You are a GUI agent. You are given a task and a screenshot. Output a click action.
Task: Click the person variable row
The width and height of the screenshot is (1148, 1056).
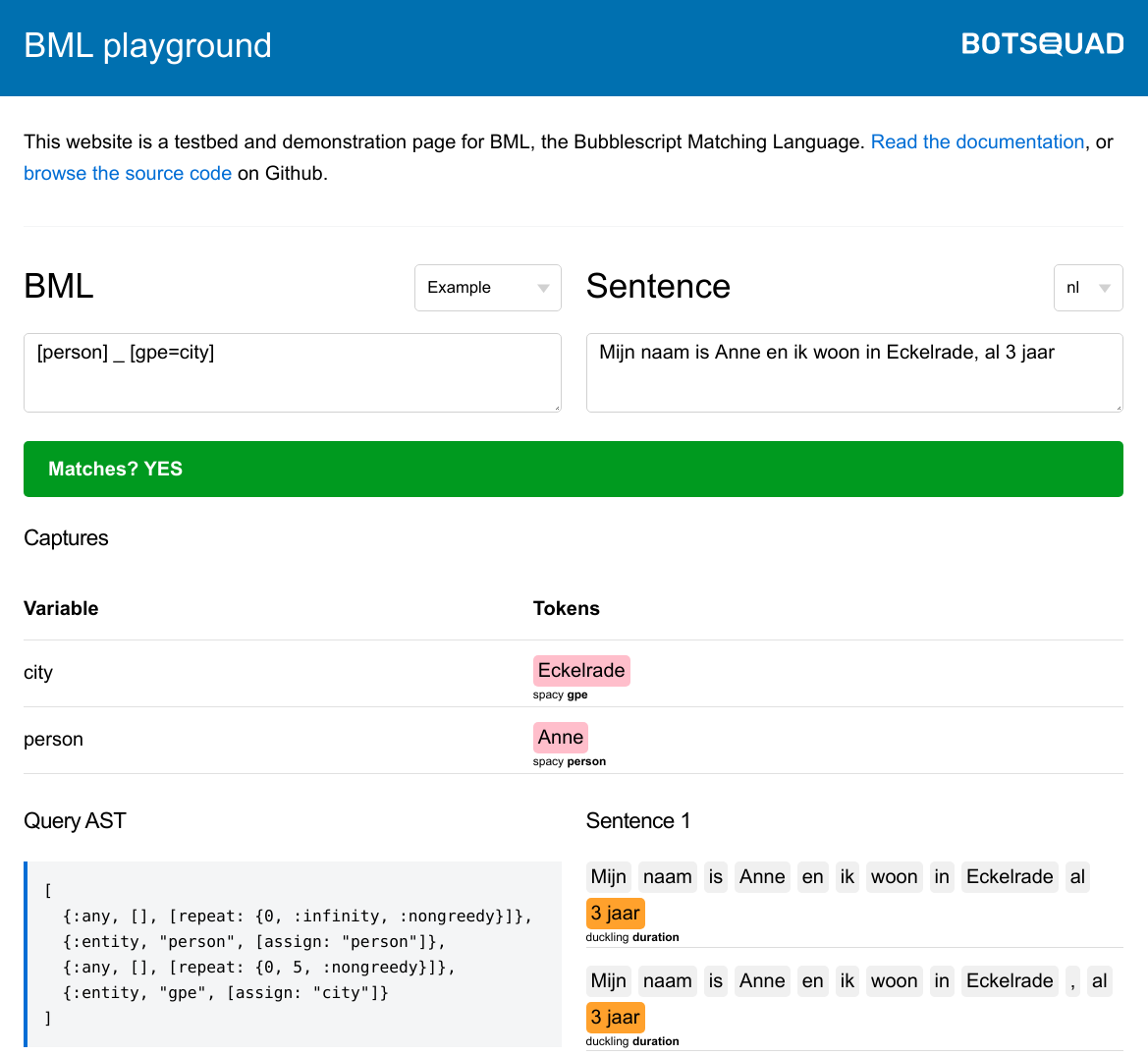(53, 740)
